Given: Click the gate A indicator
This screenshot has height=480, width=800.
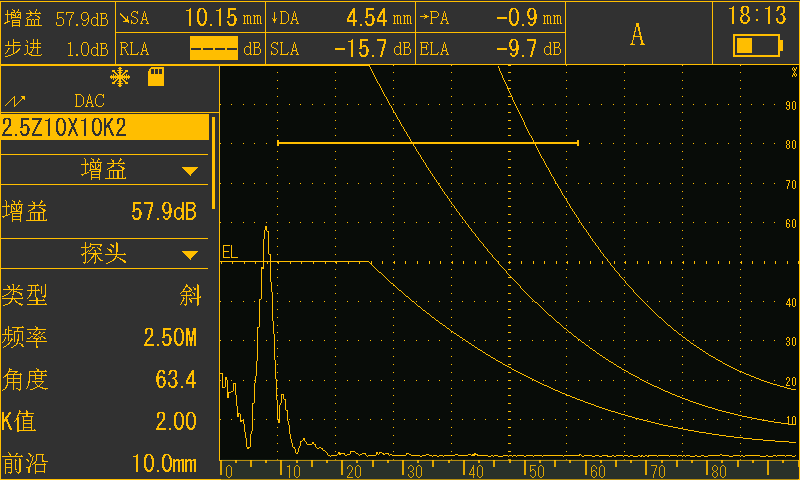Looking at the screenshot, I should point(637,35).
